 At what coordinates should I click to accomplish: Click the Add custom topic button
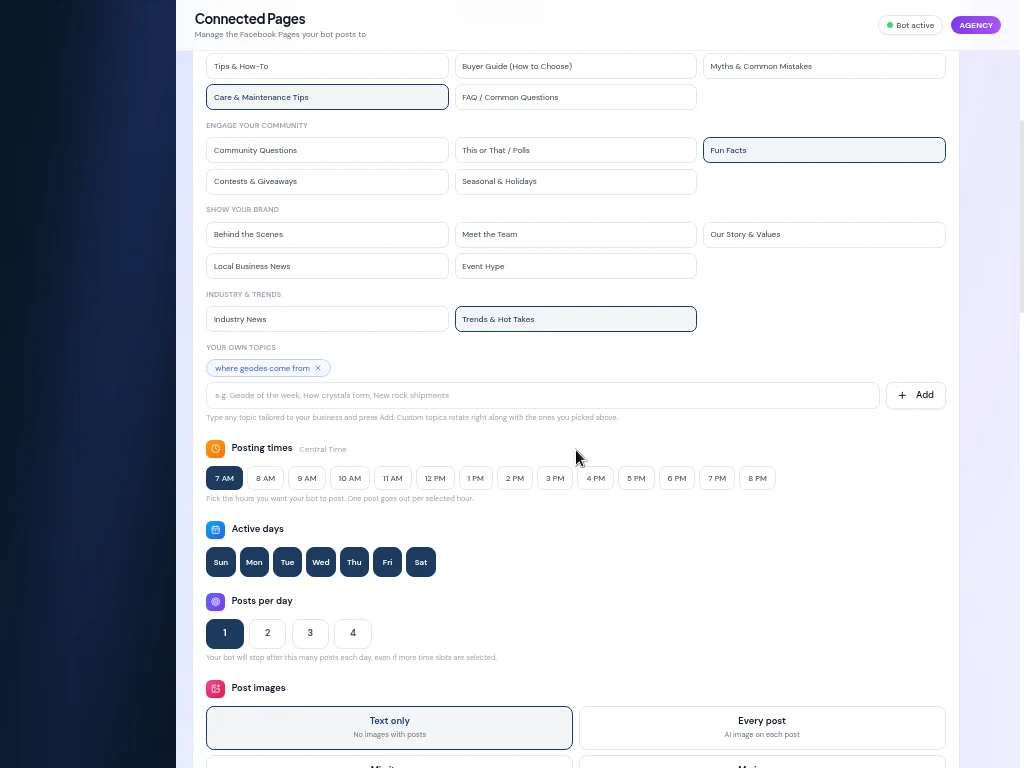(916, 395)
